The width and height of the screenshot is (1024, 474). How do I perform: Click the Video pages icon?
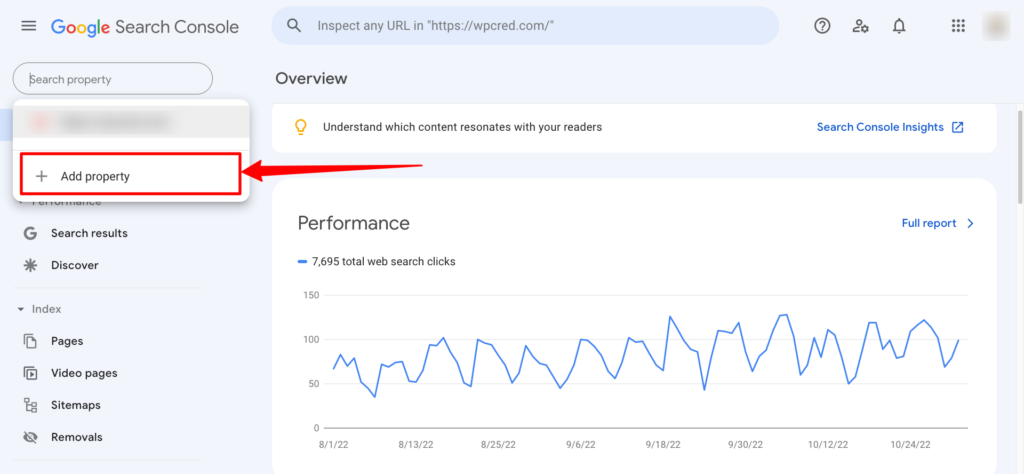pyautogui.click(x=30, y=373)
